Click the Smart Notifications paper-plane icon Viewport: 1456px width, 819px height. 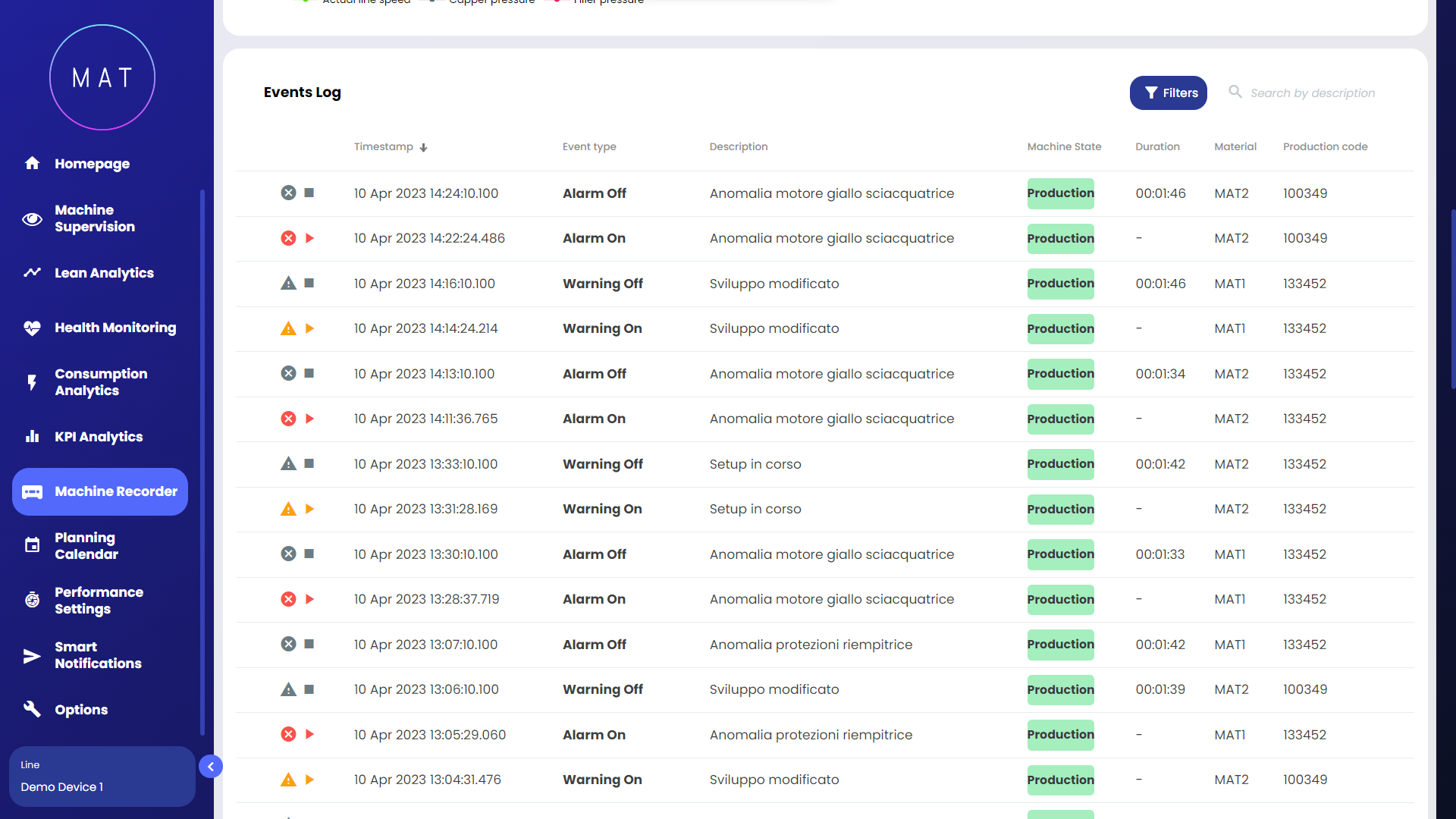tap(32, 655)
